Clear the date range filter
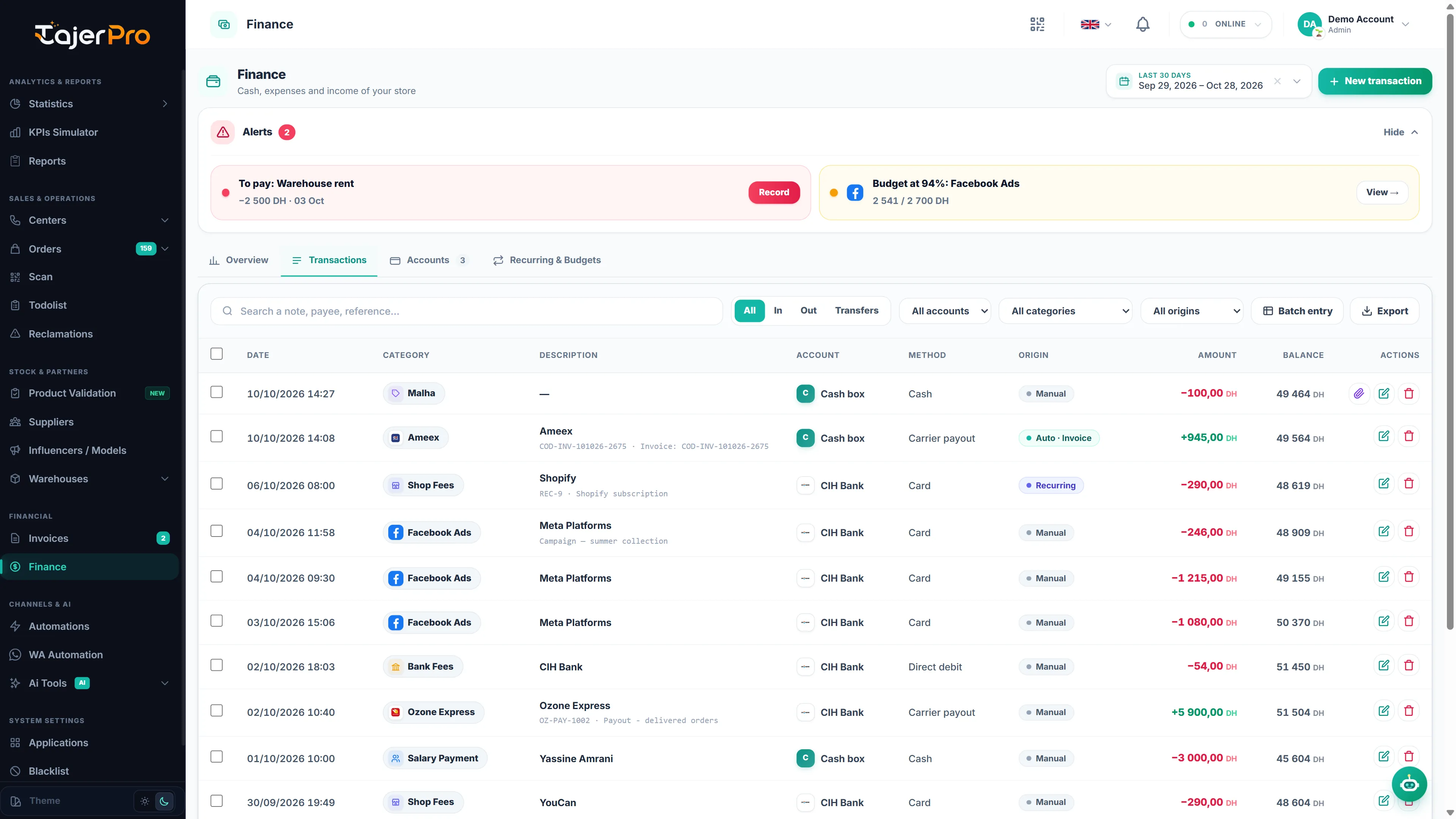Image resolution: width=1456 pixels, height=819 pixels. [x=1277, y=82]
